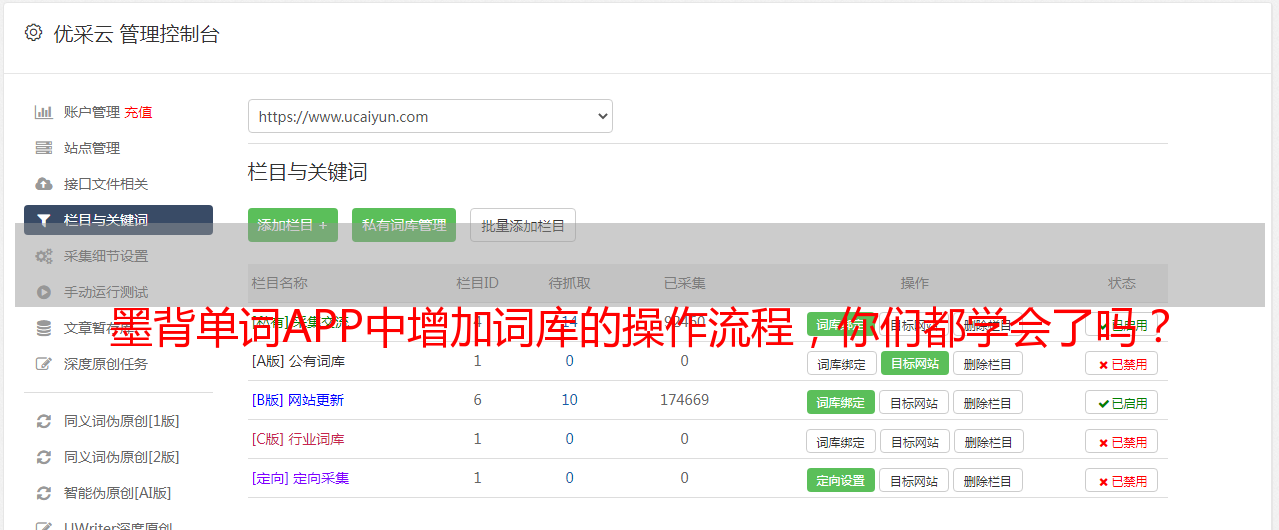This screenshot has width=1279, height=530.
Task: Click 词库绑定 in the [C版] 行业词库 row
Action: point(841,441)
